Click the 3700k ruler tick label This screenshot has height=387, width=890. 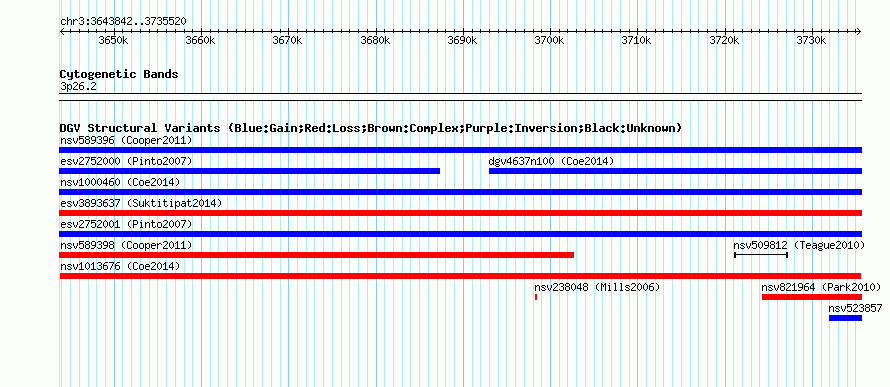tap(549, 40)
